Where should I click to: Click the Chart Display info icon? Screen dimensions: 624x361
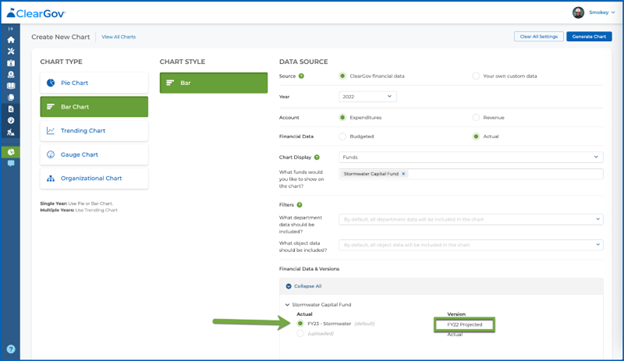[317, 157]
